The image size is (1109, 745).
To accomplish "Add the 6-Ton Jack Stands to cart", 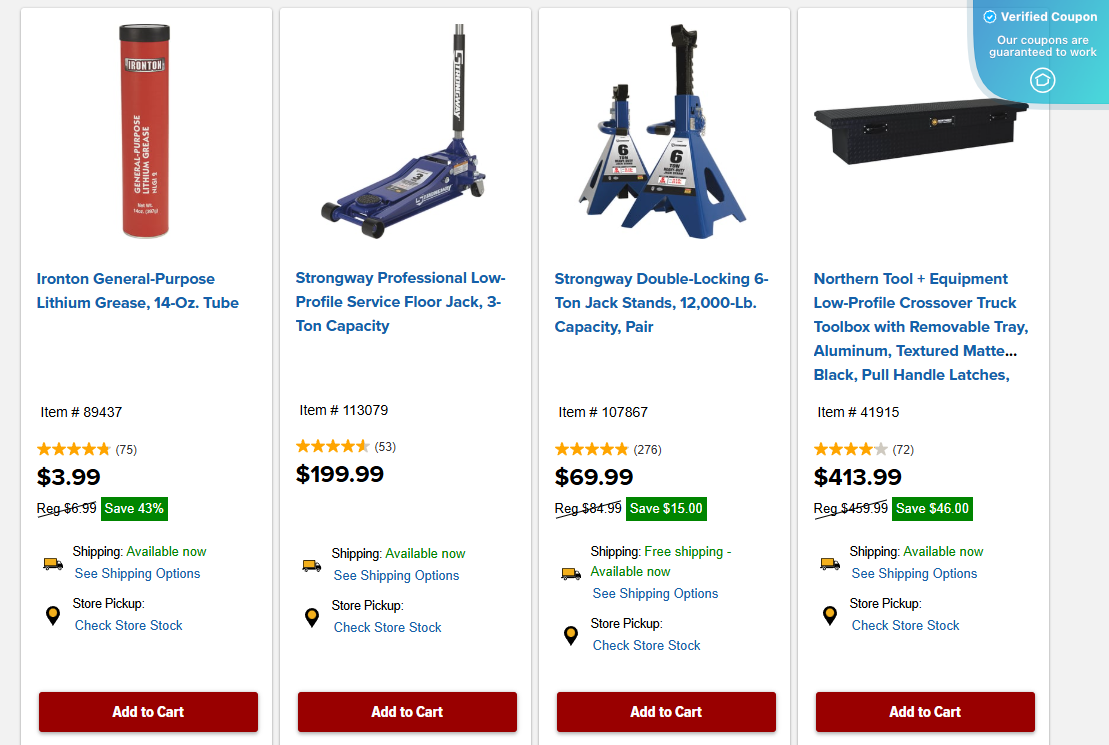I will coord(666,712).
